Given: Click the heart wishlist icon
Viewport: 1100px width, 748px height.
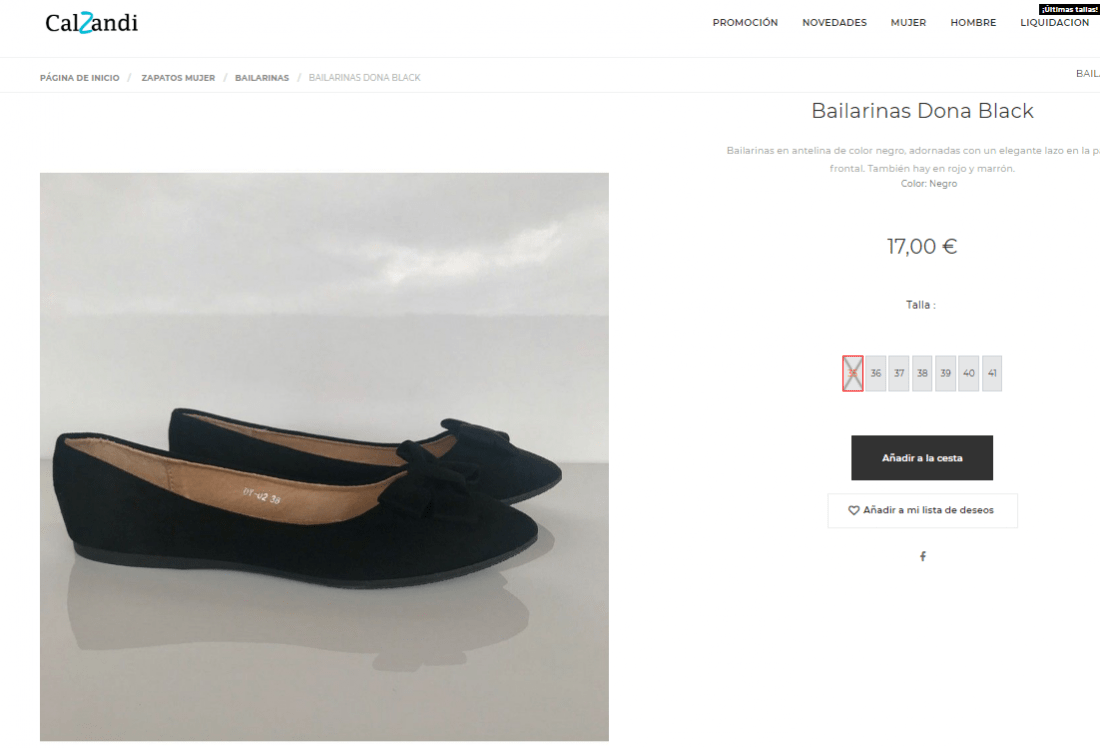Looking at the screenshot, I should coord(854,510).
